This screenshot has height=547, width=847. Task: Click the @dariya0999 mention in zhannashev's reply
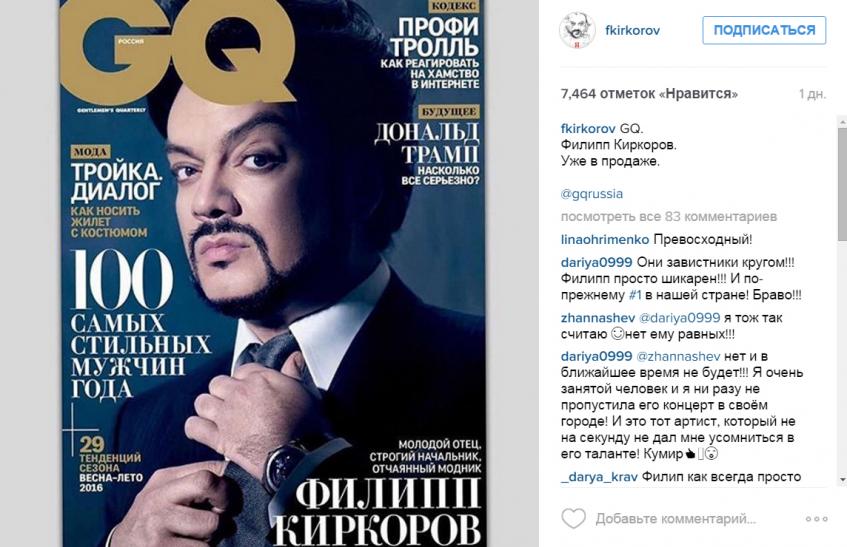(x=680, y=318)
